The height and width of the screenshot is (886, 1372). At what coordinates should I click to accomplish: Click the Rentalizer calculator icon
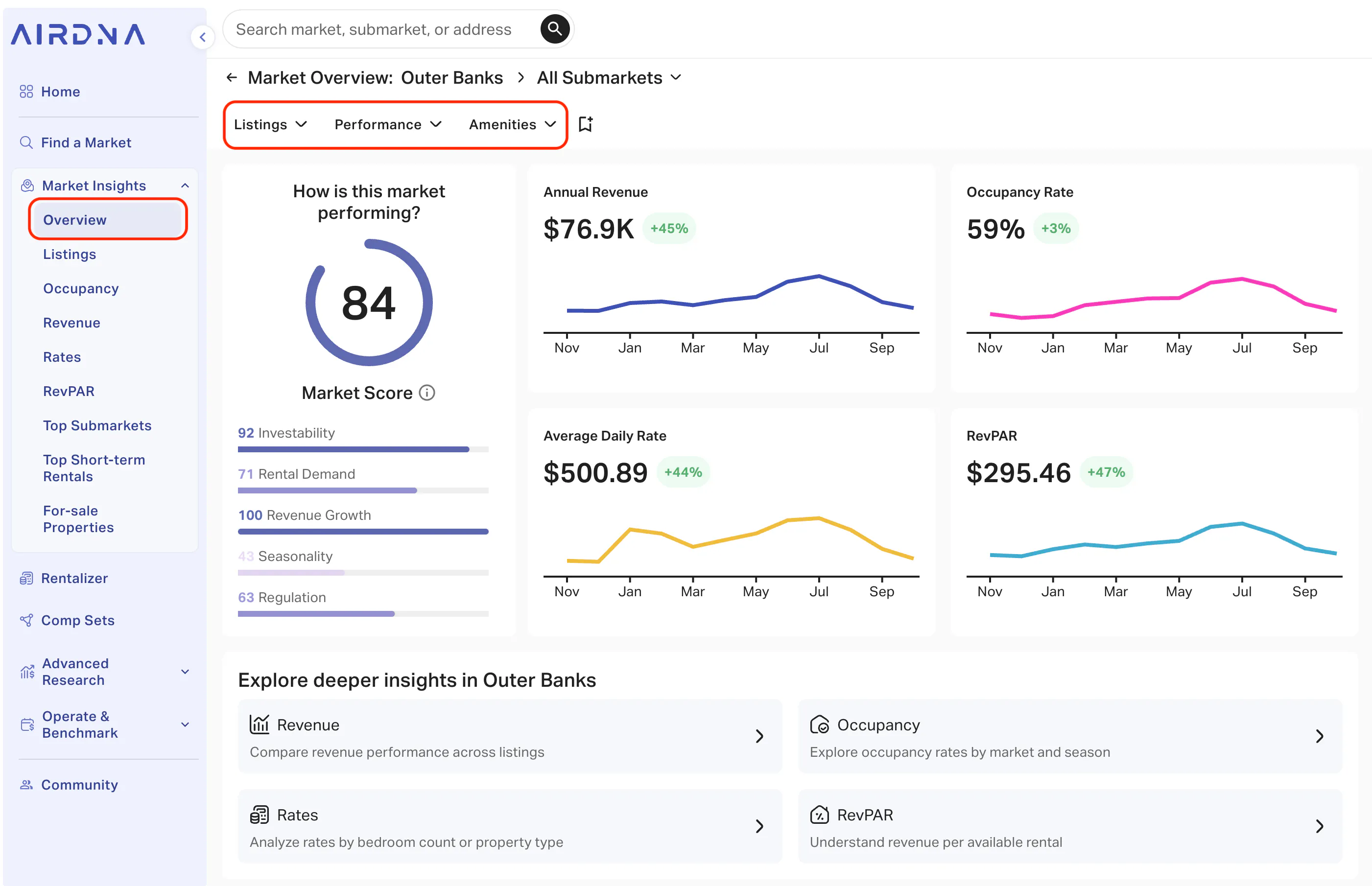pos(26,578)
